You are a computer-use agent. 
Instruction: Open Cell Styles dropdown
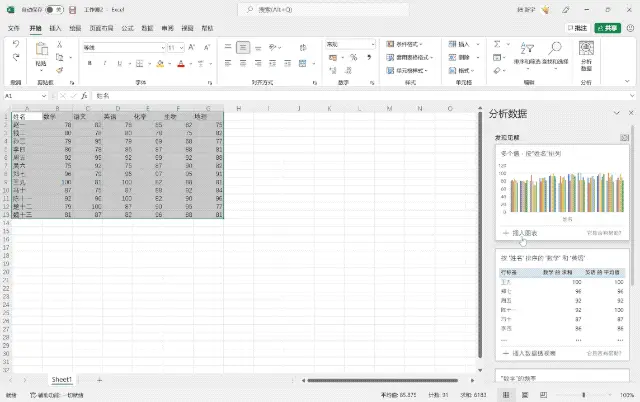(x=407, y=71)
